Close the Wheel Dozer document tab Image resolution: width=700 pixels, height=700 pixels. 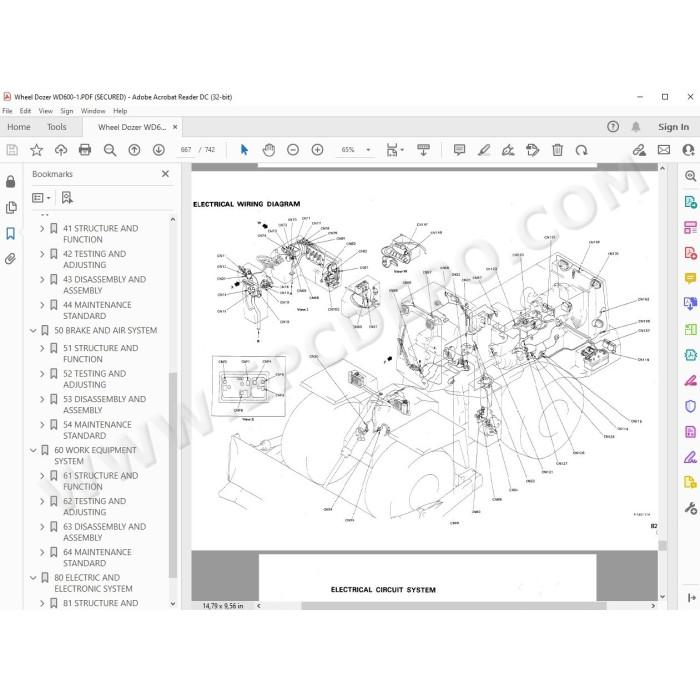175,127
